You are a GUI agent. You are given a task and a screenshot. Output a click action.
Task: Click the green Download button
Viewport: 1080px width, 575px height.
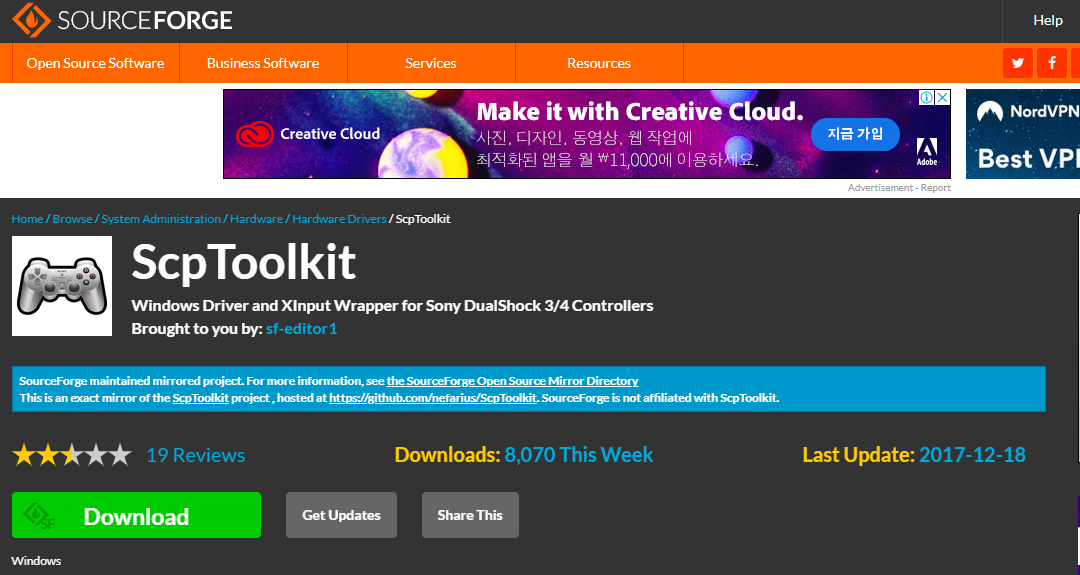tap(136, 515)
